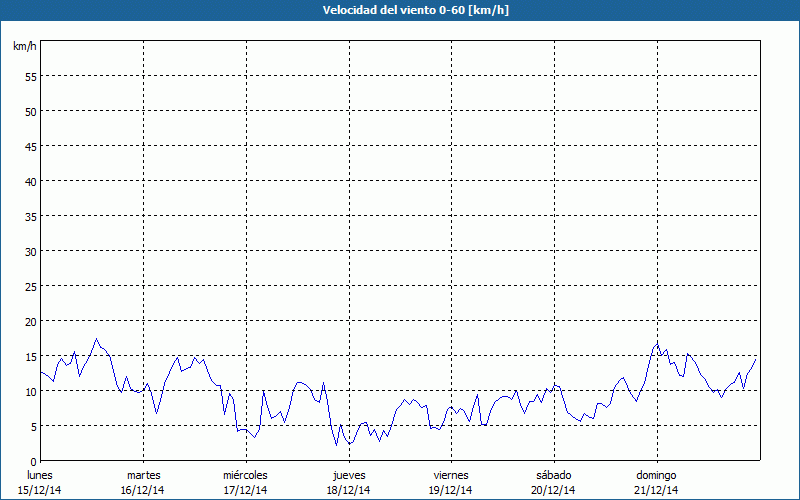This screenshot has height=500, width=800.
Task: Click the 10 tick label on the y-axis
Action: click(30, 391)
